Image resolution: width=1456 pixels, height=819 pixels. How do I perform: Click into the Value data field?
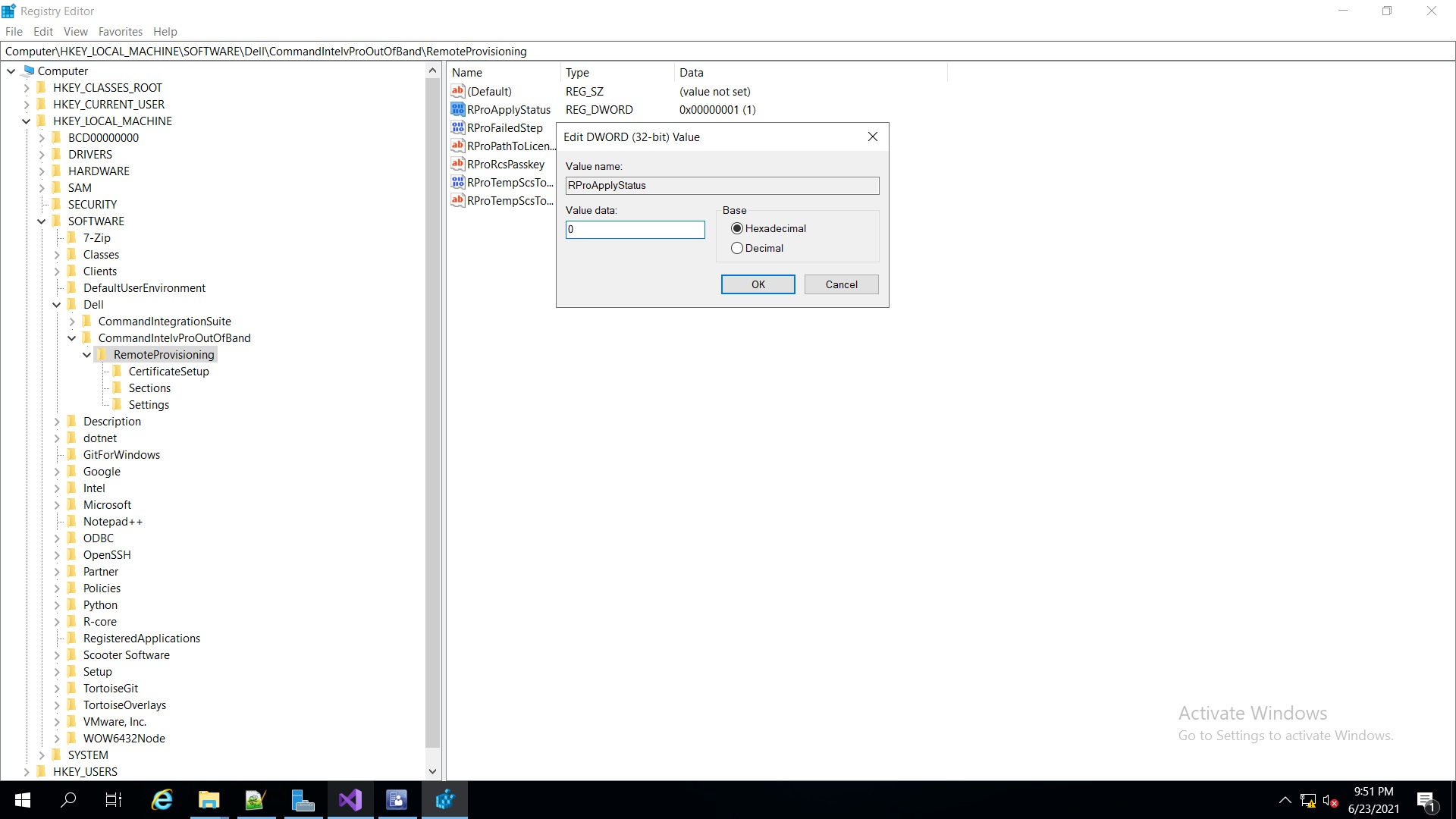pyautogui.click(x=635, y=230)
